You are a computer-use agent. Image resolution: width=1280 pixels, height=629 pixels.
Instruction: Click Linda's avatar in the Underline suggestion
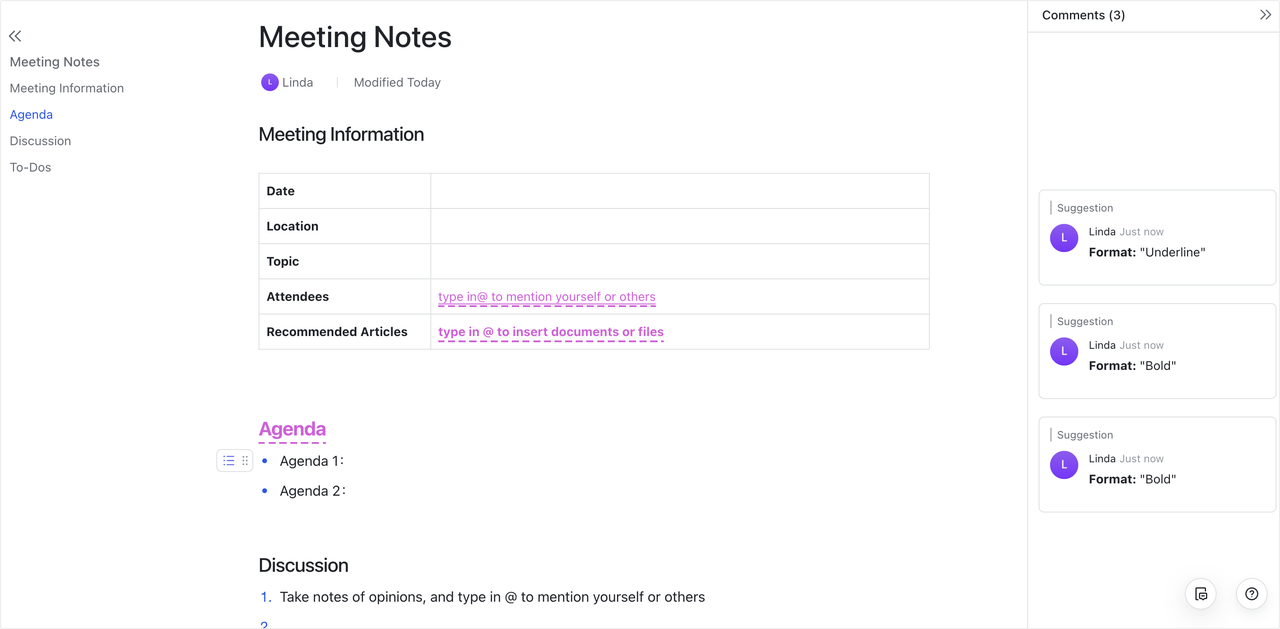coord(1064,238)
